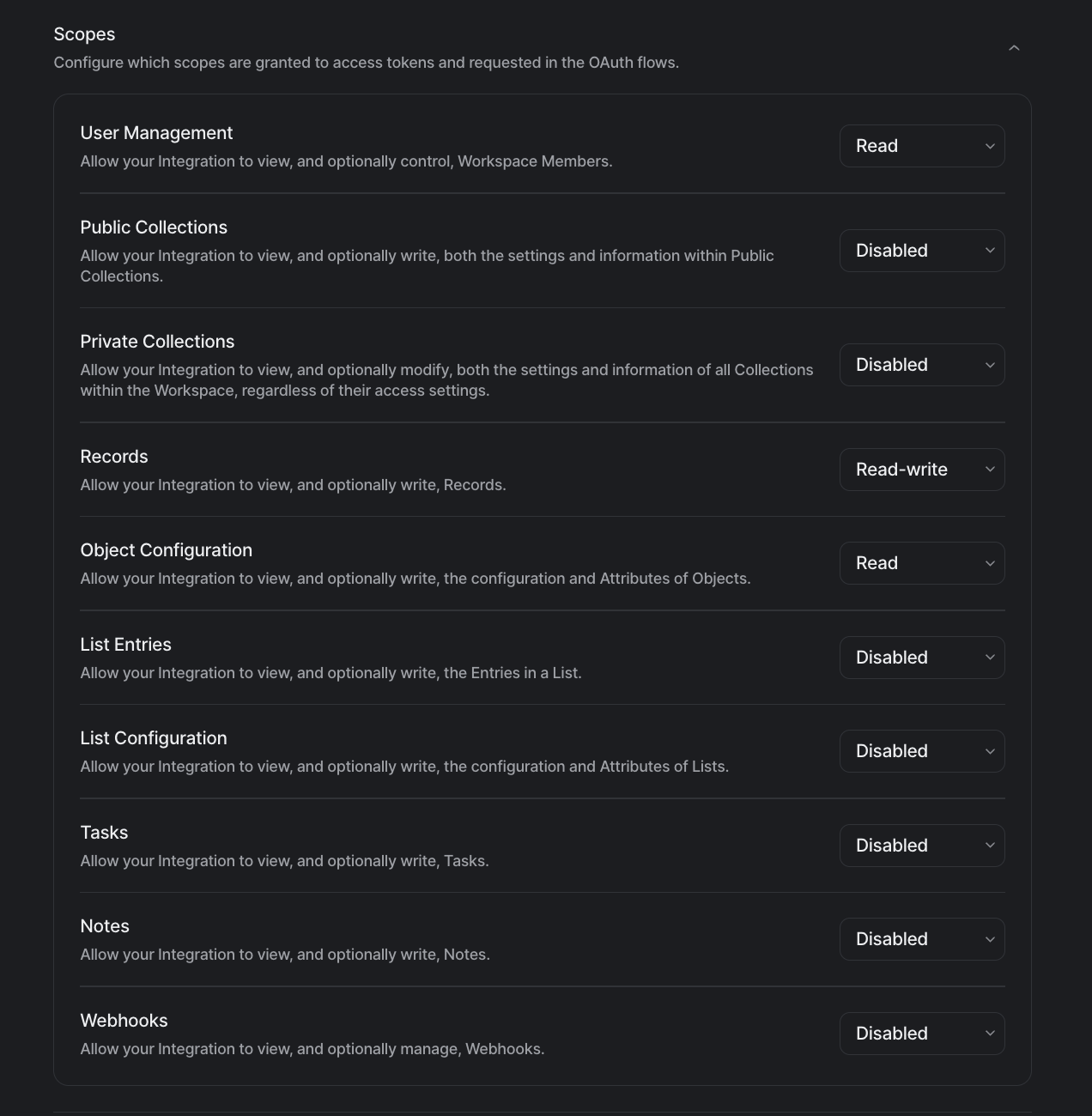Collapse the Scopes section chevron
1092x1116 pixels.
tap(1014, 48)
